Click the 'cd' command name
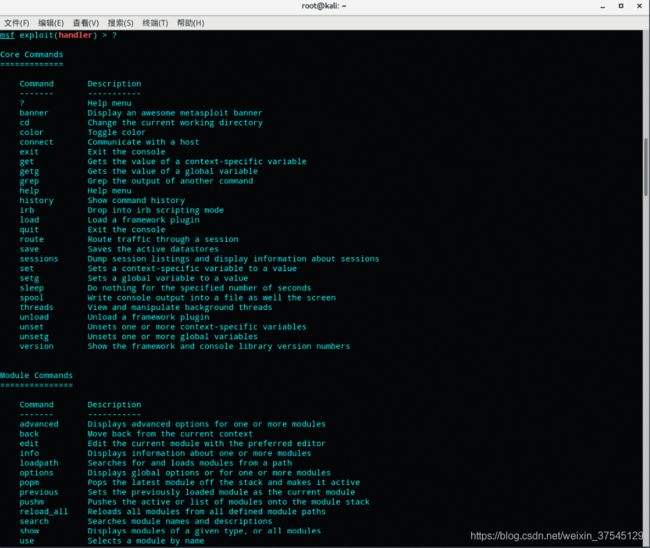The image size is (650, 548). click(24, 123)
